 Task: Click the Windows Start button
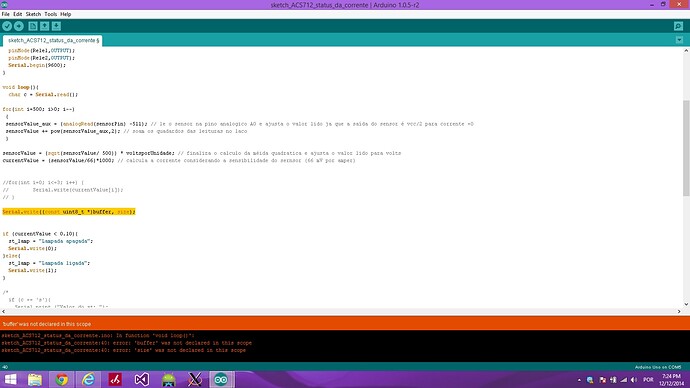[11, 379]
